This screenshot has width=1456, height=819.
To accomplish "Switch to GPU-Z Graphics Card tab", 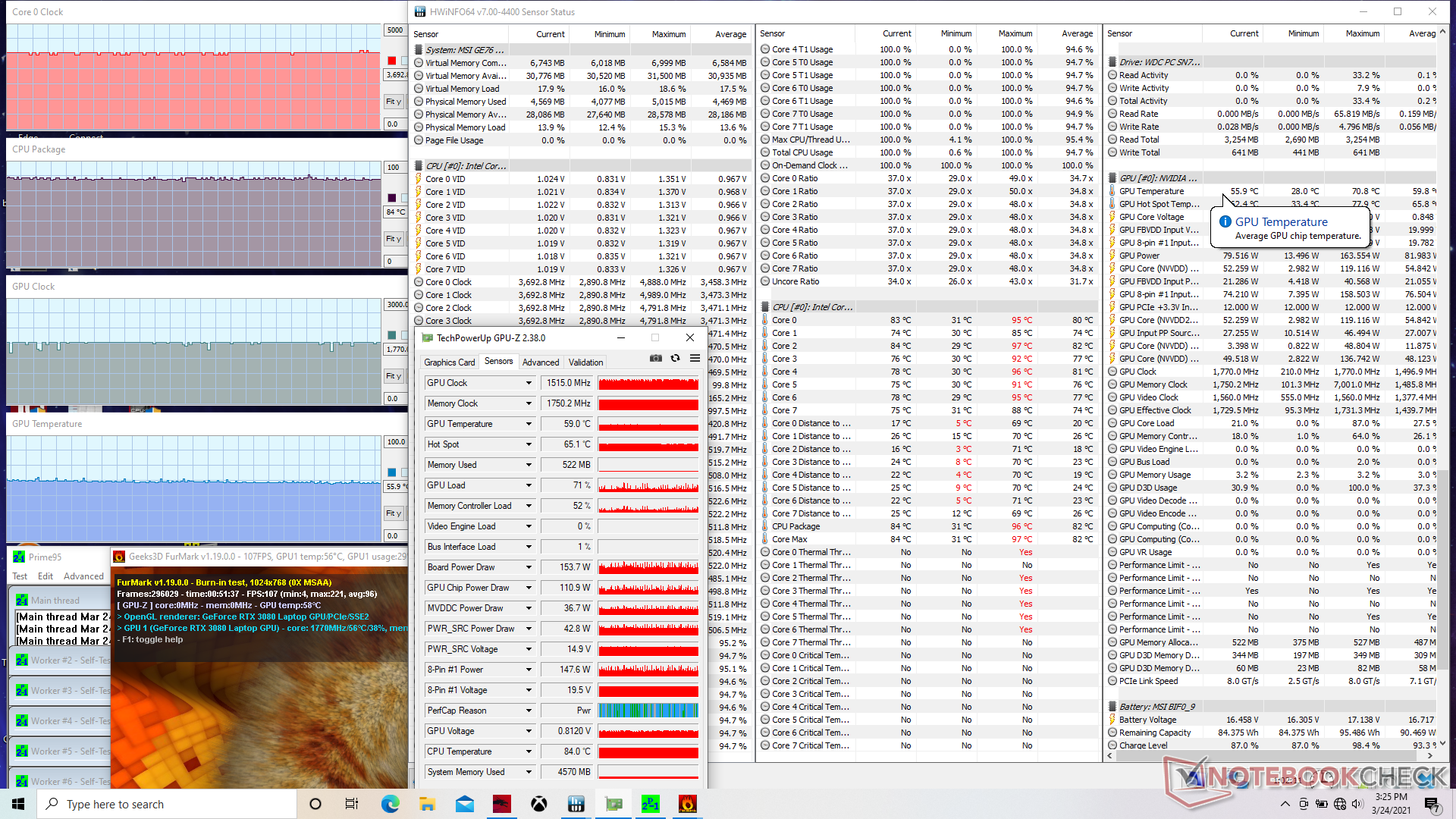I will (x=449, y=362).
